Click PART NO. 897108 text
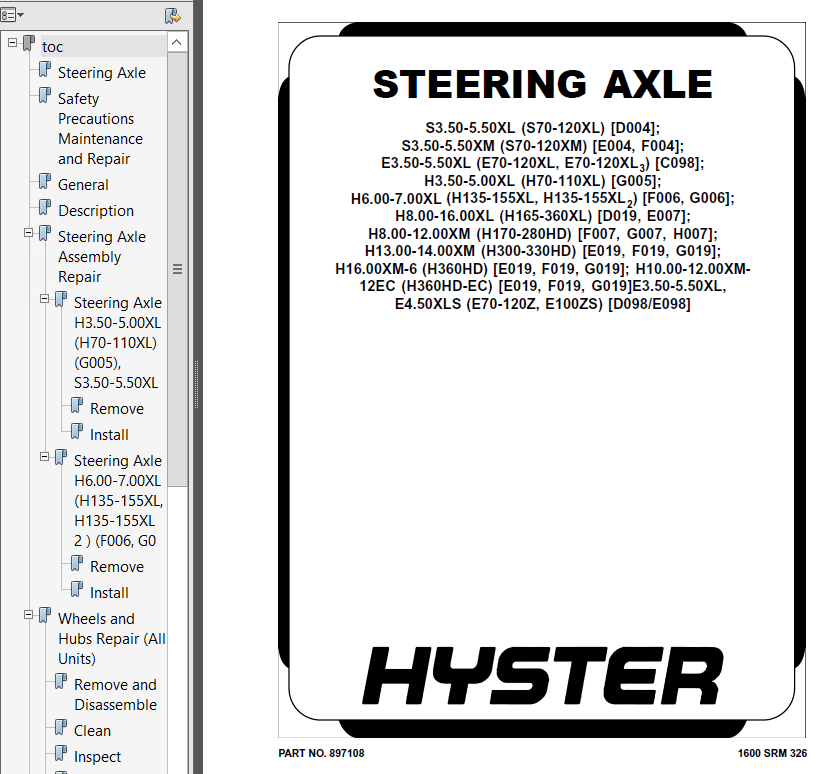840x774 pixels. coord(321,754)
